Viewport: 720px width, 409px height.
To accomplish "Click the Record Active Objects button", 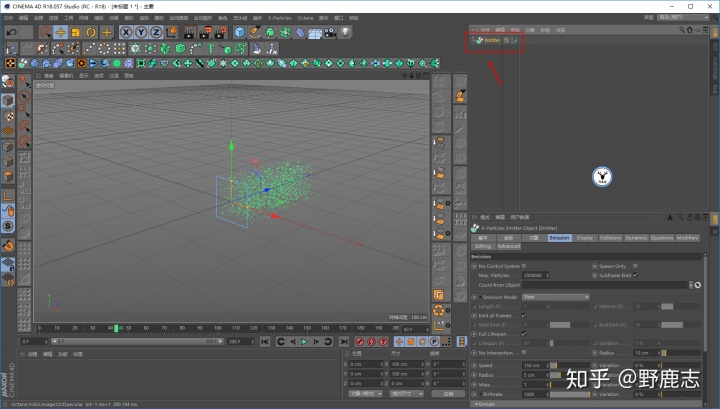I will pyautogui.click(x=360, y=342).
